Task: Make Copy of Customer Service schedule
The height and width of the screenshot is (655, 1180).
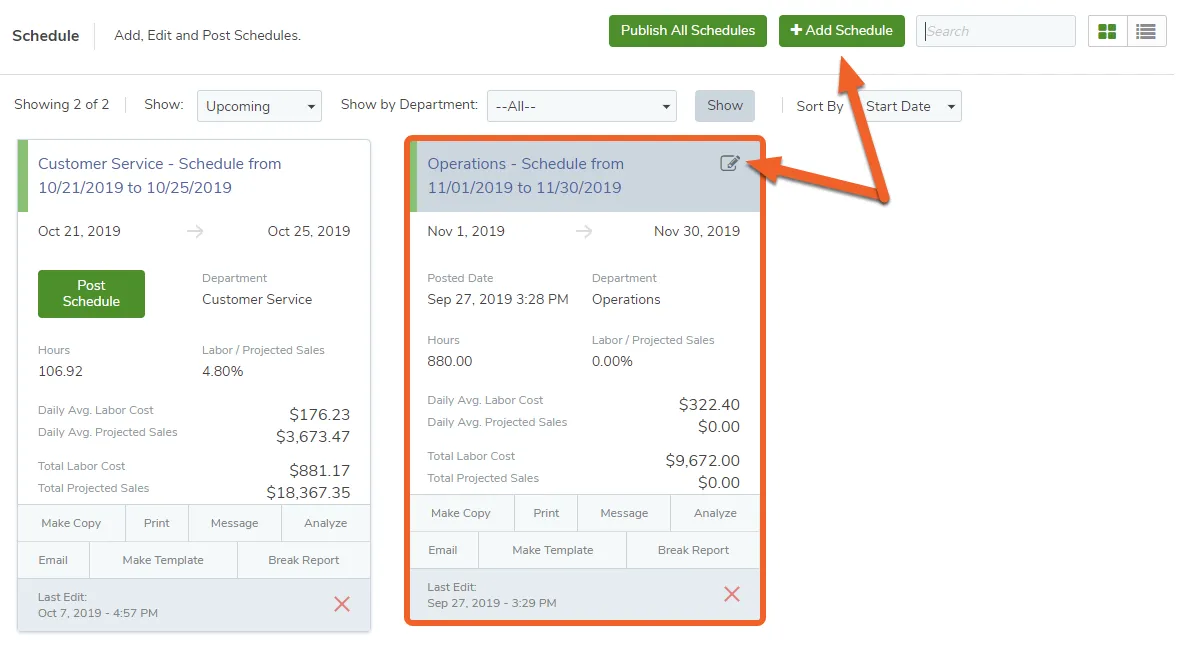Action: point(71,523)
